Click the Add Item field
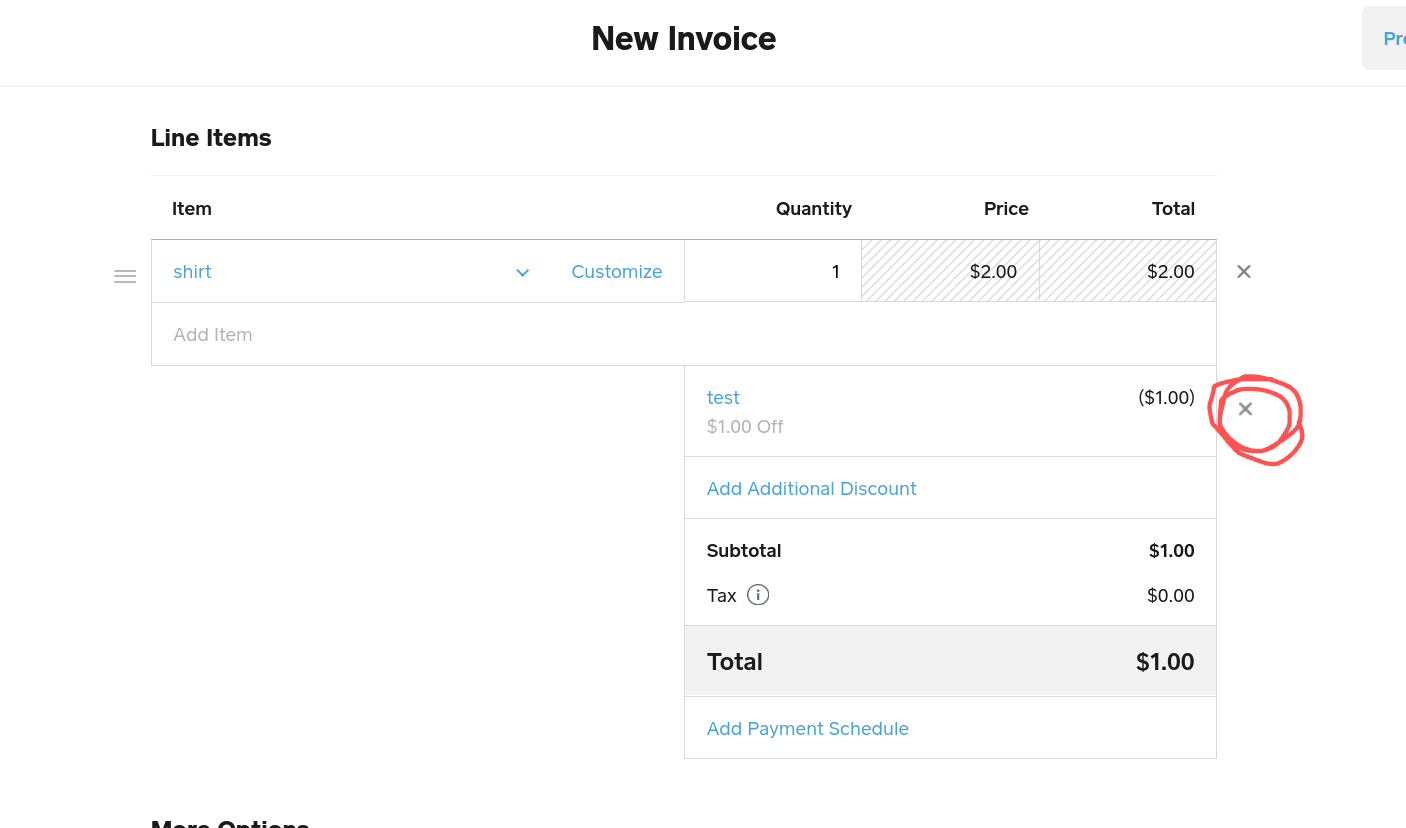Screen dimensions: 1406x828 click(x=683, y=335)
